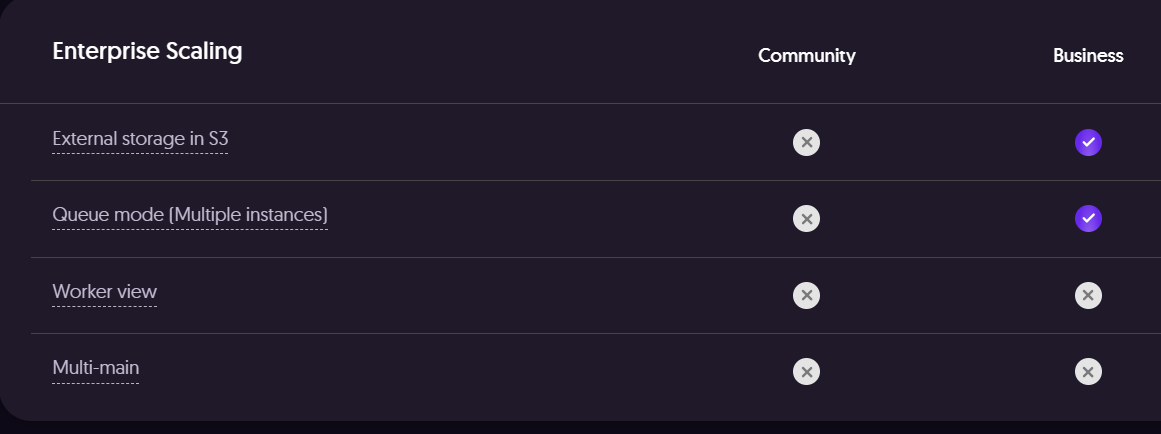Screen dimensions: 1161x434
Task: Click empty space in the External storage row
Action: click(x=500, y=142)
